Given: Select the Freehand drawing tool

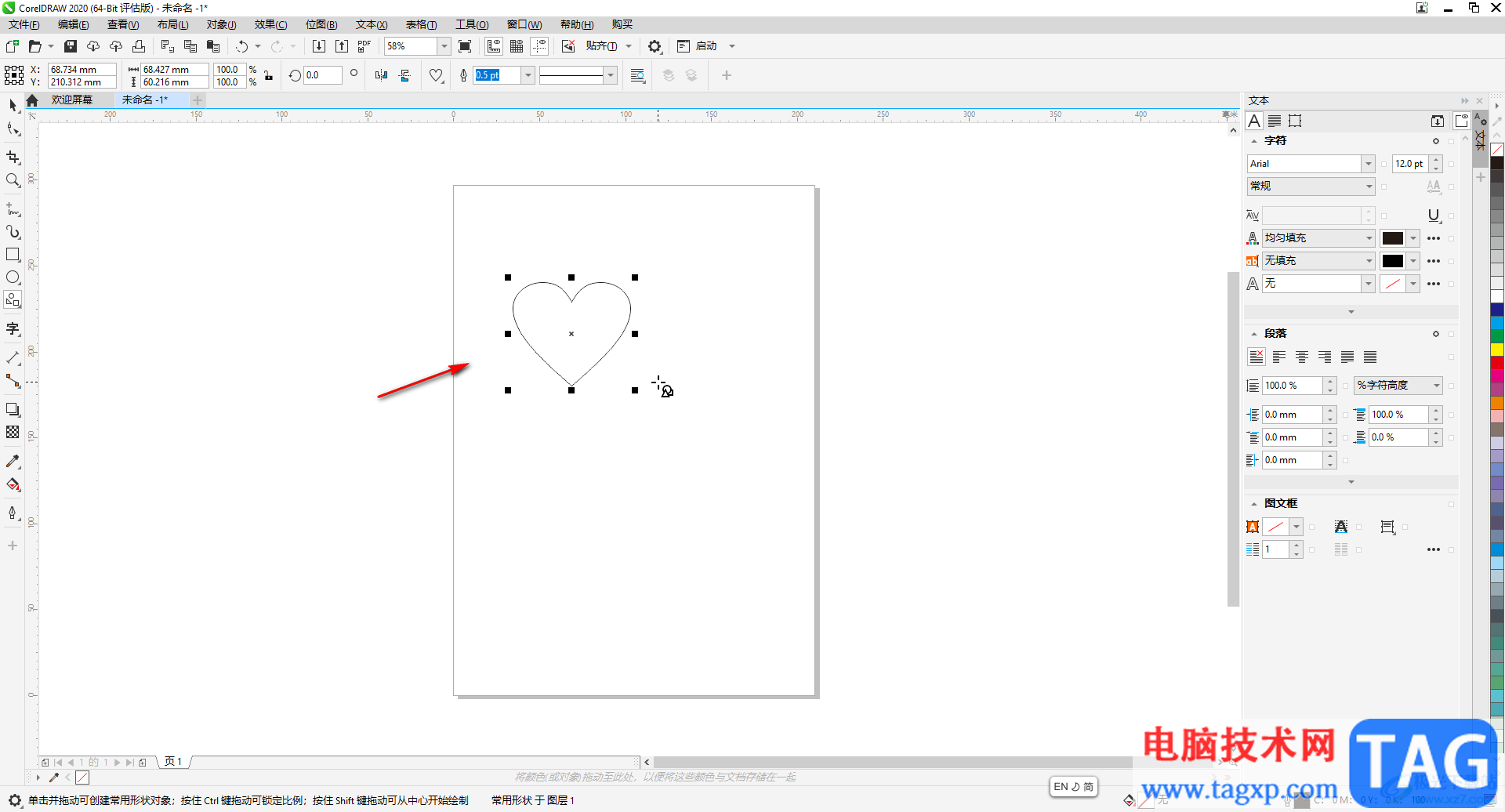Looking at the screenshot, I should click(13, 209).
